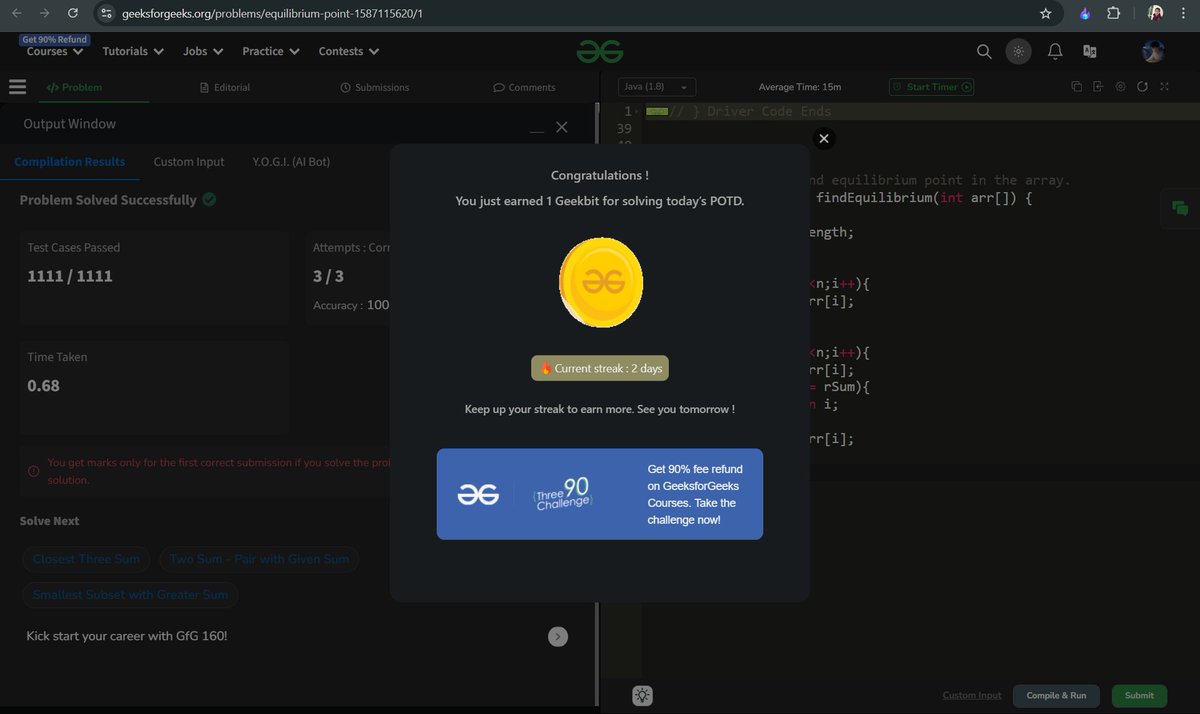Open the language translate icon
This screenshot has width=1200, height=714.
(1090, 51)
